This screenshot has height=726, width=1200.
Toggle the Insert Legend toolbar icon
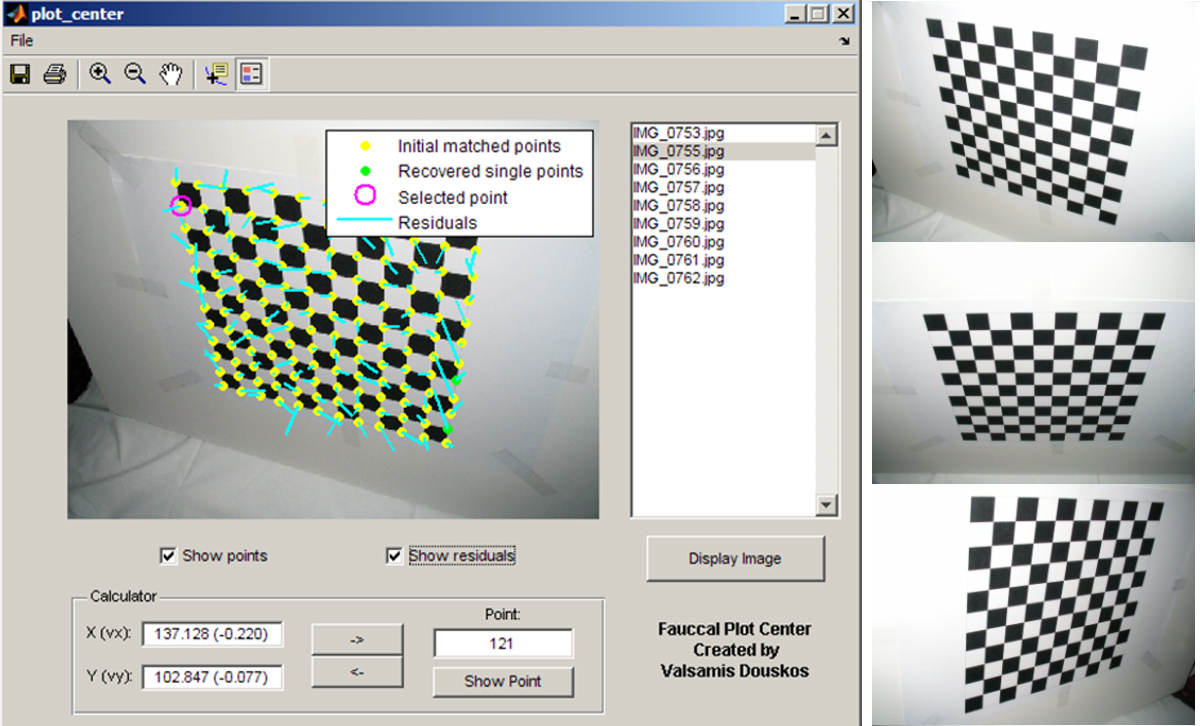pos(251,74)
